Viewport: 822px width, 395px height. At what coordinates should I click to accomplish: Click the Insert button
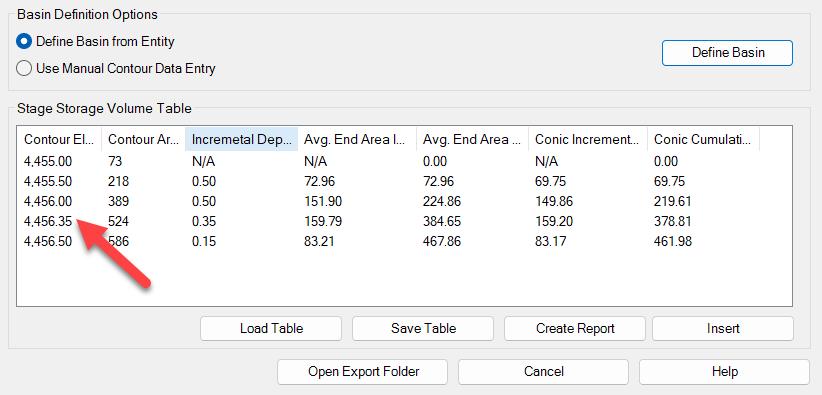click(723, 328)
